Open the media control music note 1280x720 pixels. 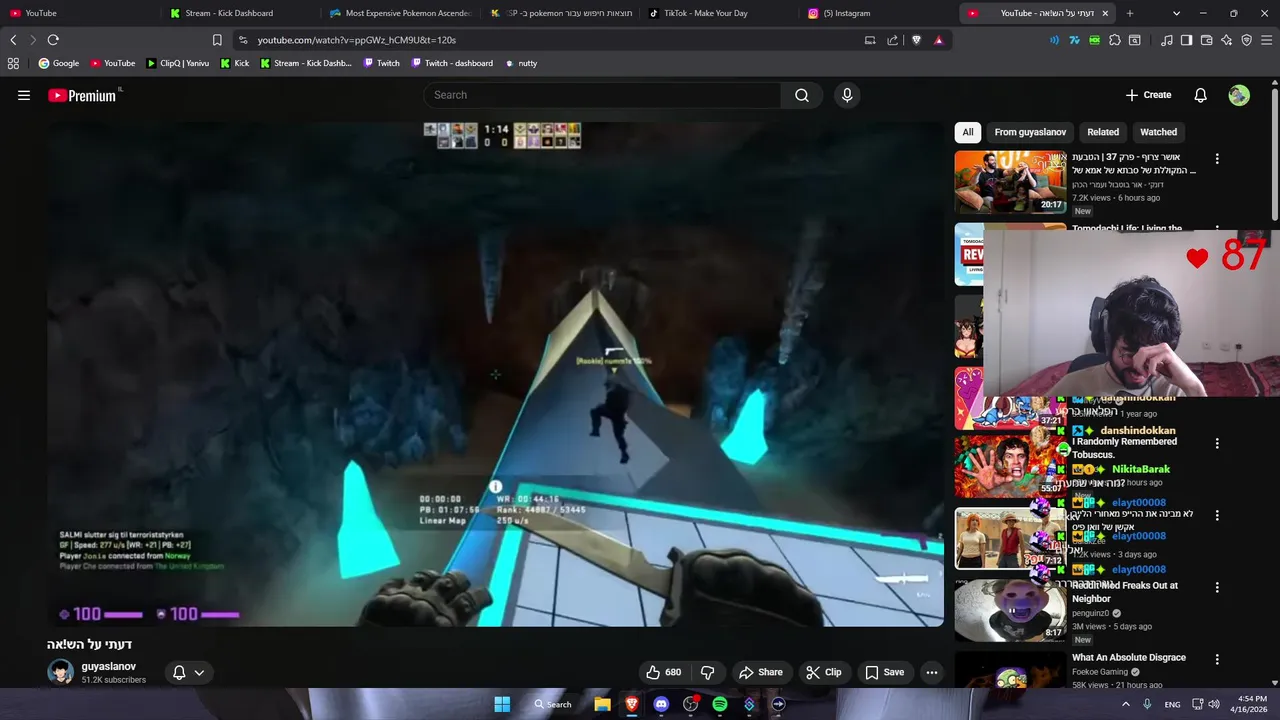click(1167, 40)
